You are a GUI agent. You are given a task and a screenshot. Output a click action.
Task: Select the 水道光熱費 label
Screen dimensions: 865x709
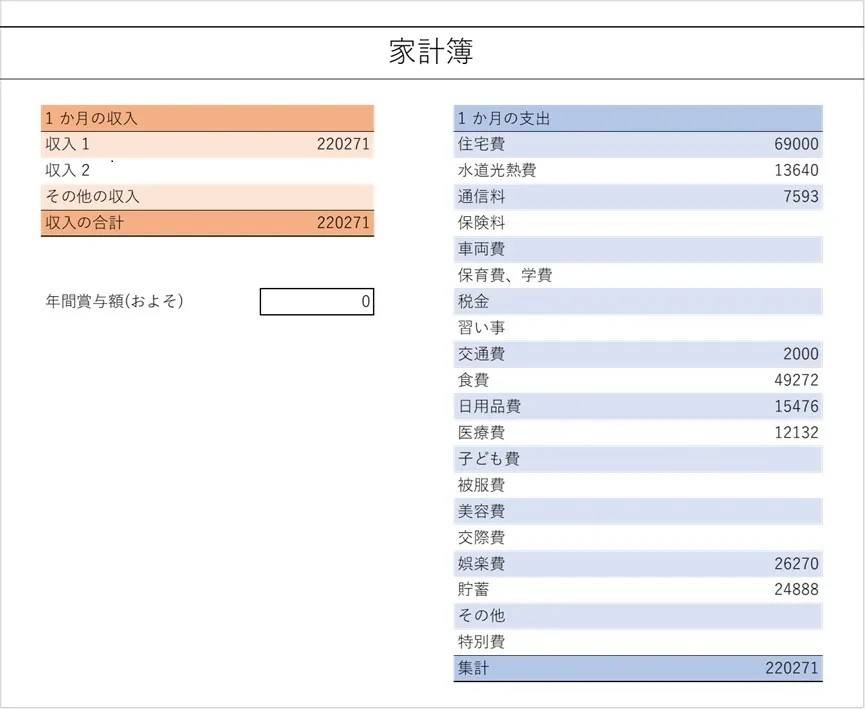[x=496, y=170]
